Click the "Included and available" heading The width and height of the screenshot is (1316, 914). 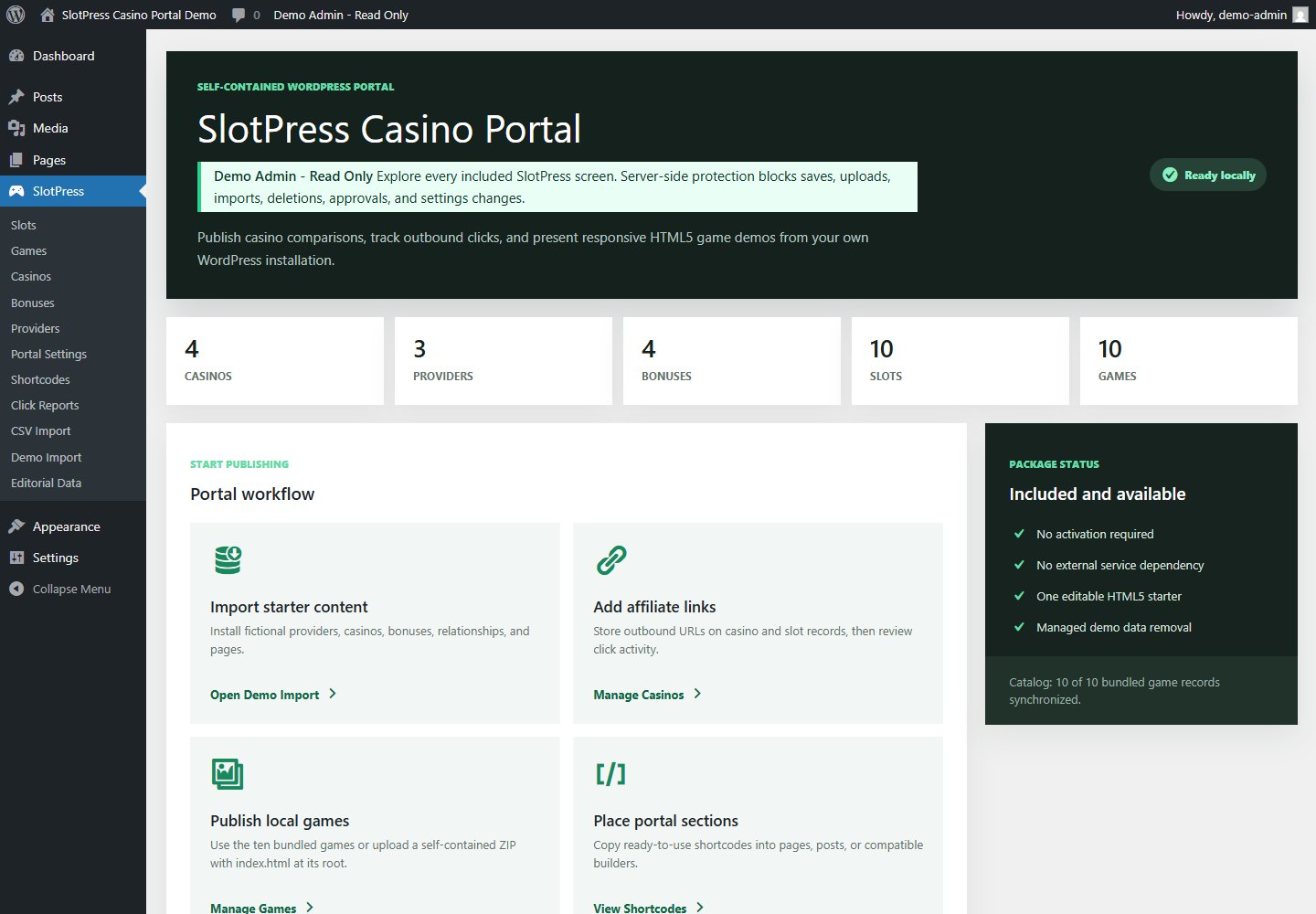tap(1098, 494)
